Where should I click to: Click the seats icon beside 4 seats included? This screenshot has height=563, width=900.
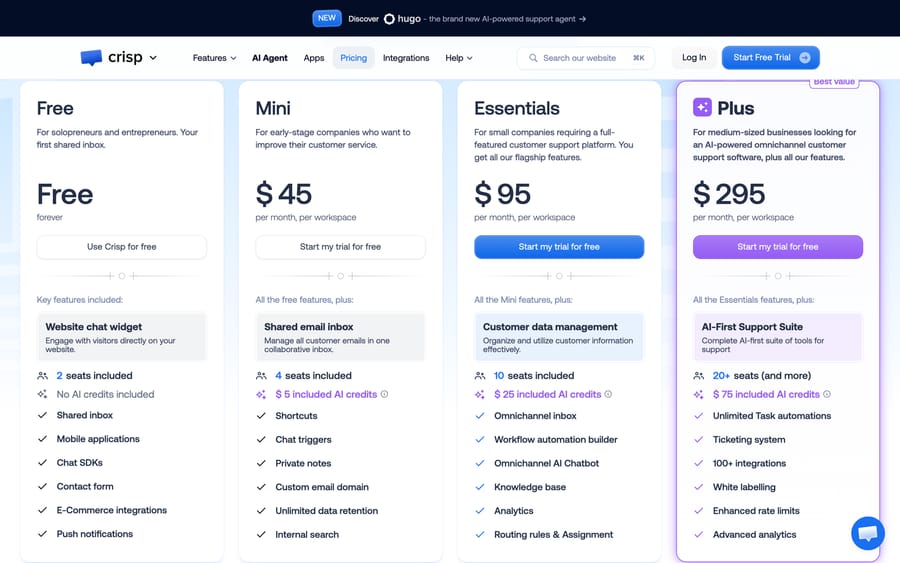pos(261,376)
